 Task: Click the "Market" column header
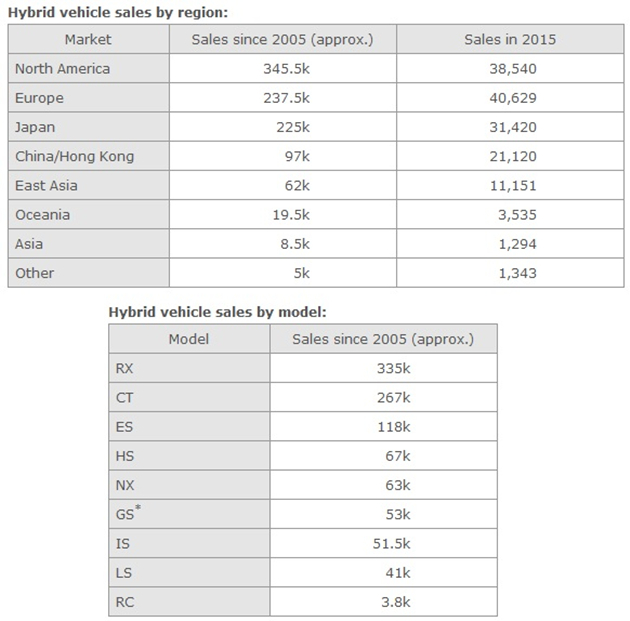(88, 40)
